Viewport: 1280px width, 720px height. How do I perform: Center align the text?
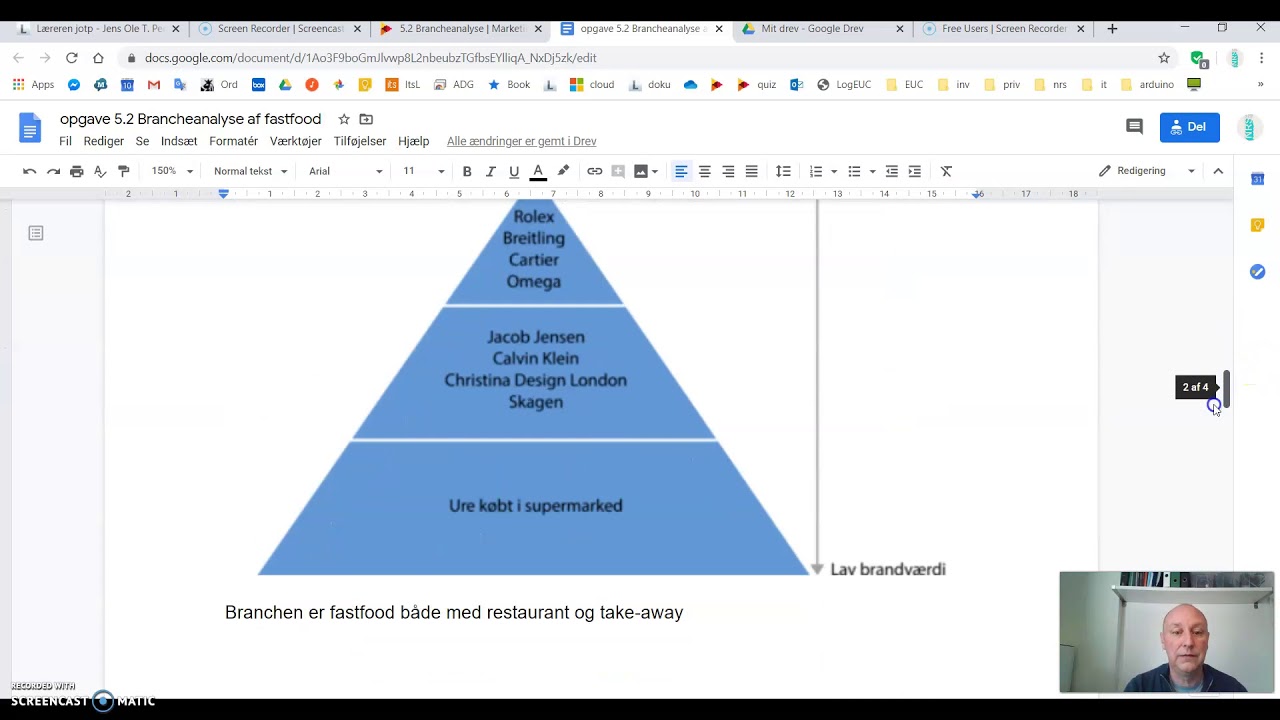coord(705,171)
